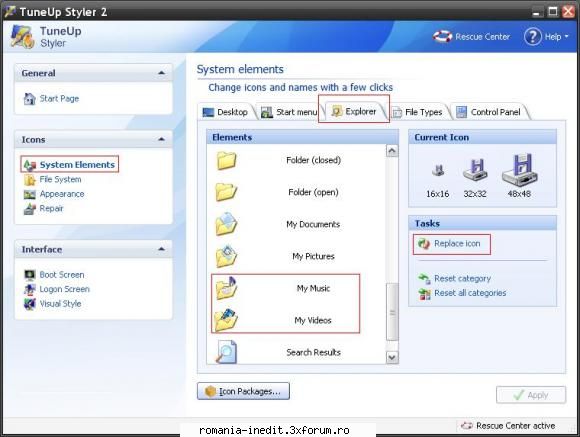This screenshot has width=580, height=437.
Task: Switch to the Start menu tab
Action: click(x=290, y=112)
